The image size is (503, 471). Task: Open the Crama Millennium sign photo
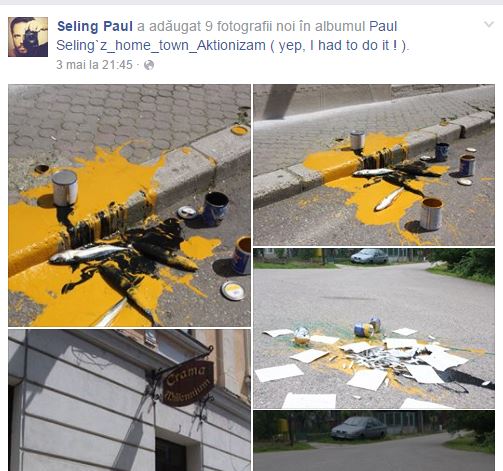coord(129,400)
